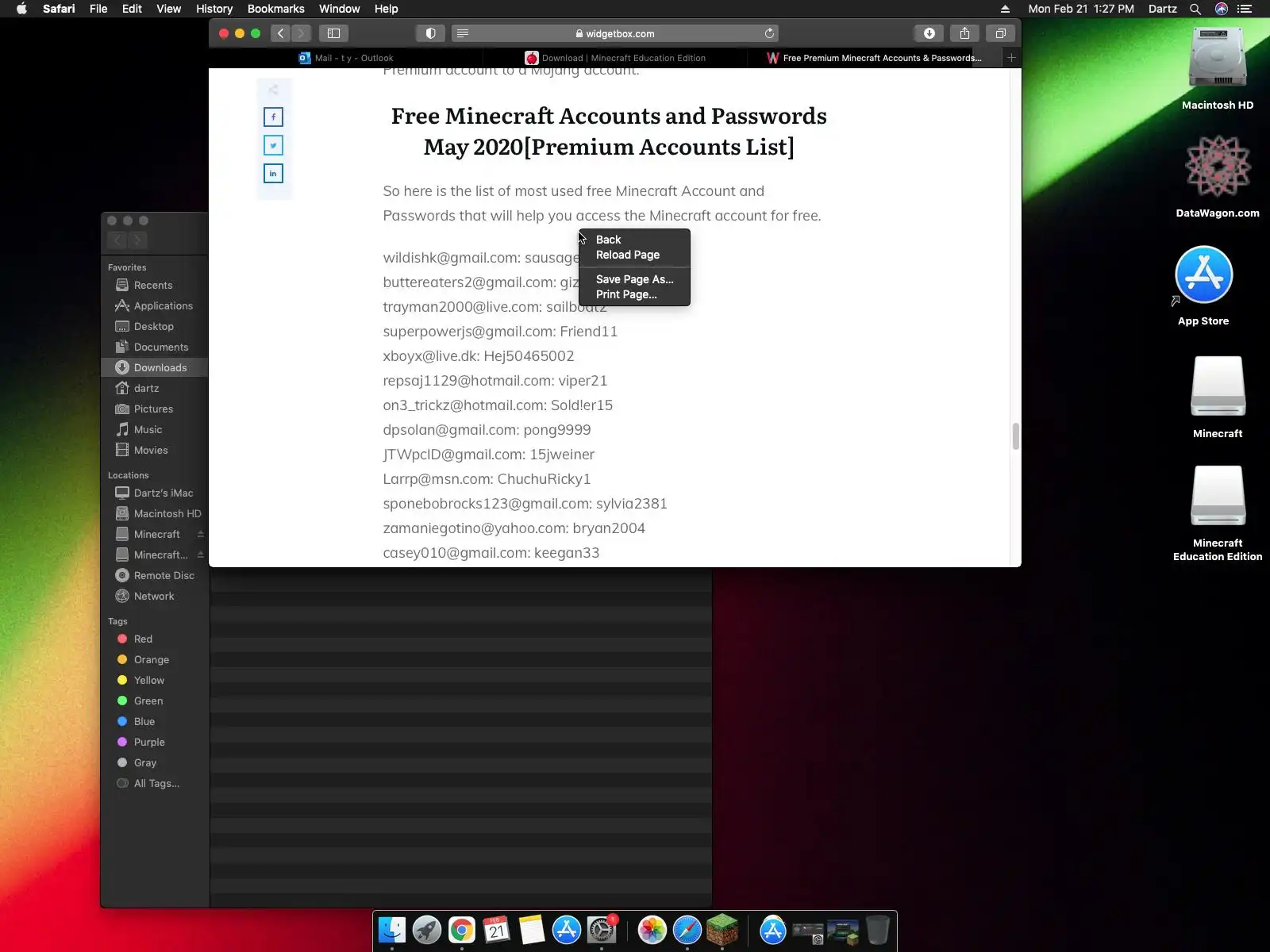Filter by the Red tag in Finder
The width and height of the screenshot is (1270, 952).
tap(154, 639)
